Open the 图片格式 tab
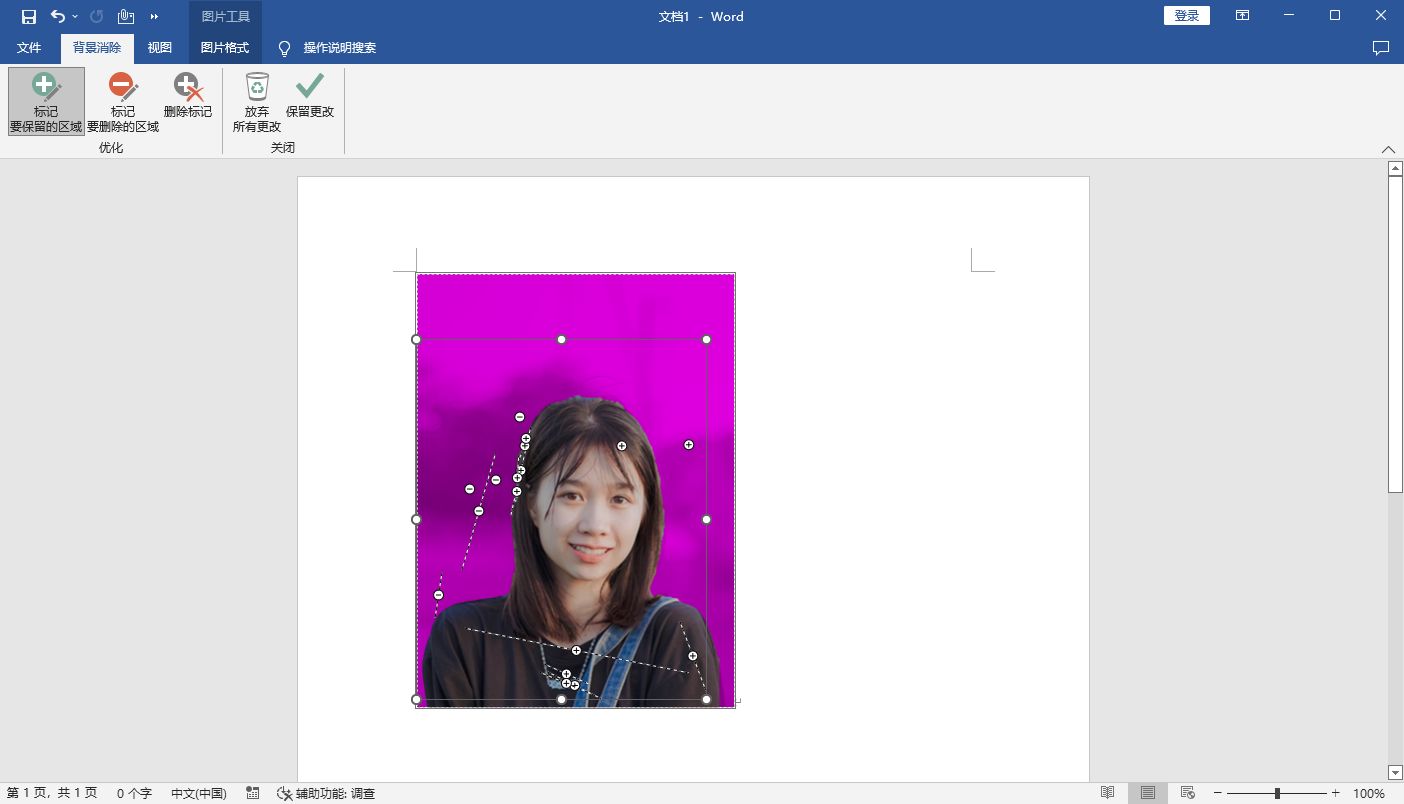This screenshot has height=804, width=1404. (225, 48)
